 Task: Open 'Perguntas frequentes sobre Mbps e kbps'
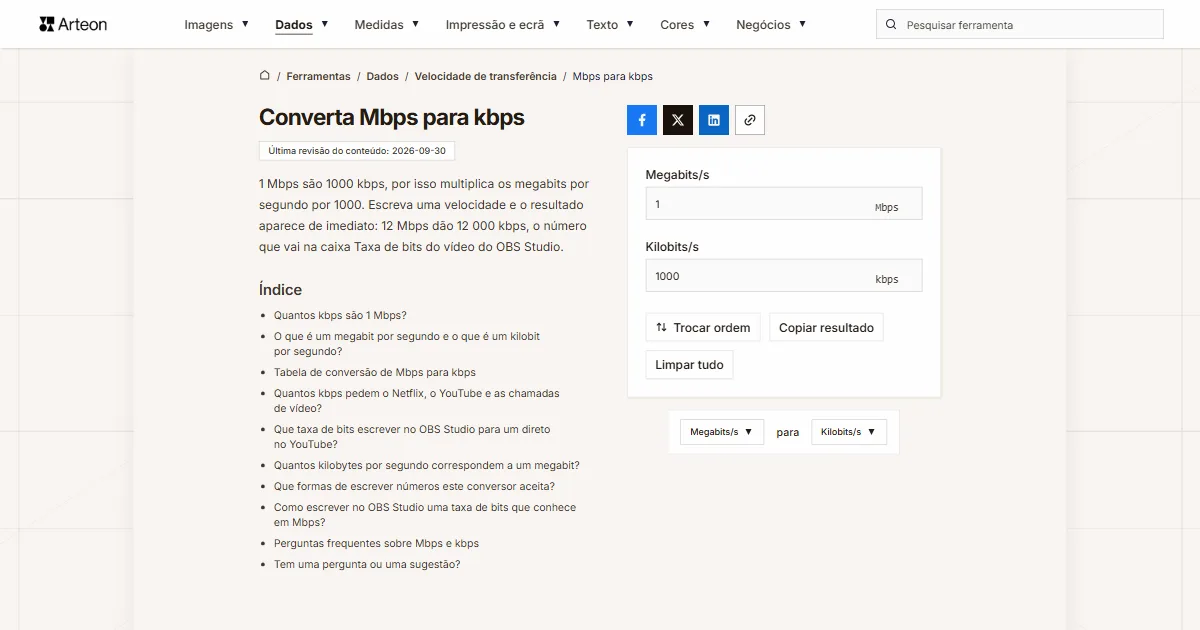pos(376,544)
